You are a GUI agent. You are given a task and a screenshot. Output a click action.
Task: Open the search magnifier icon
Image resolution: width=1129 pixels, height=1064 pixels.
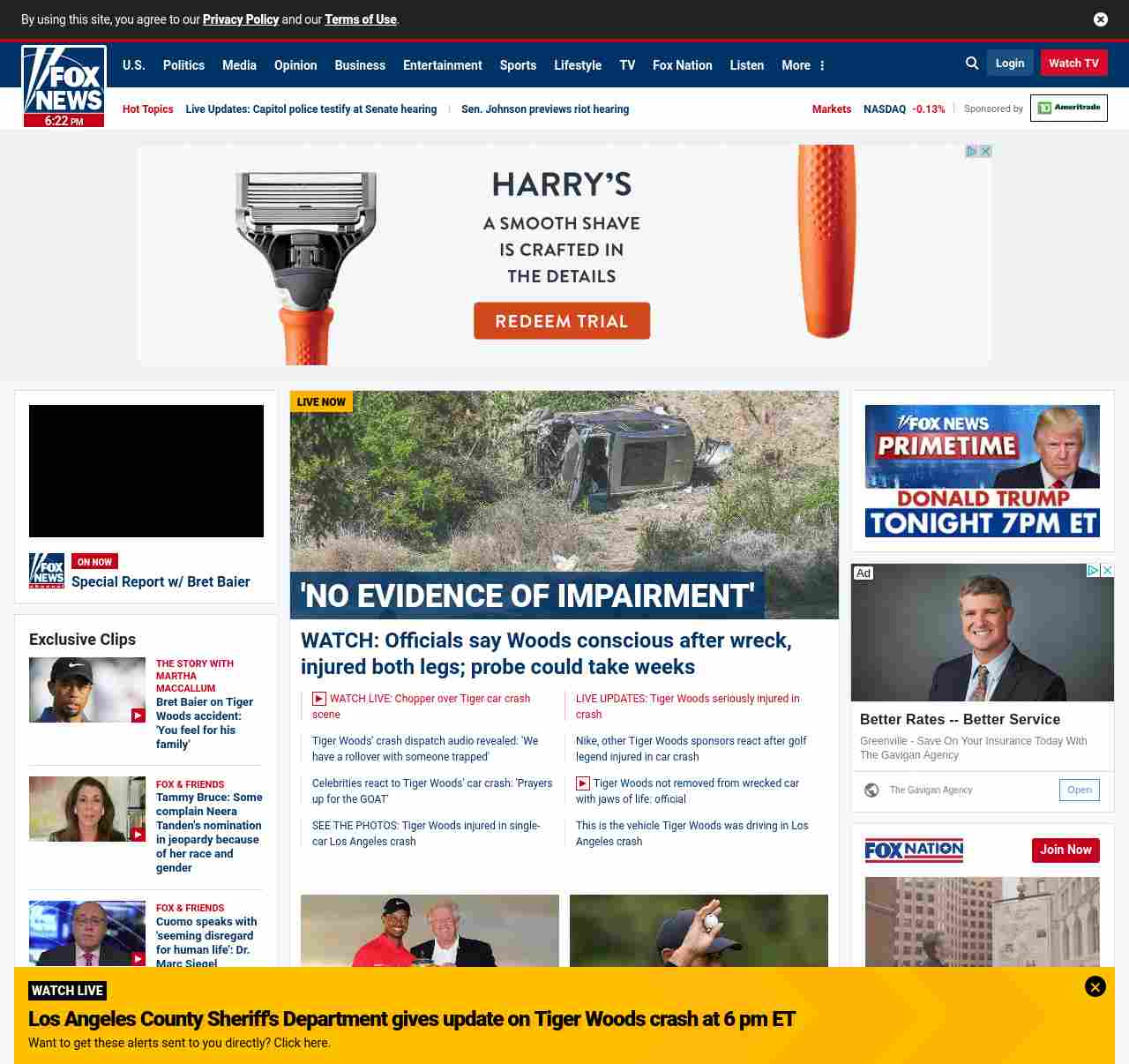coord(972,64)
